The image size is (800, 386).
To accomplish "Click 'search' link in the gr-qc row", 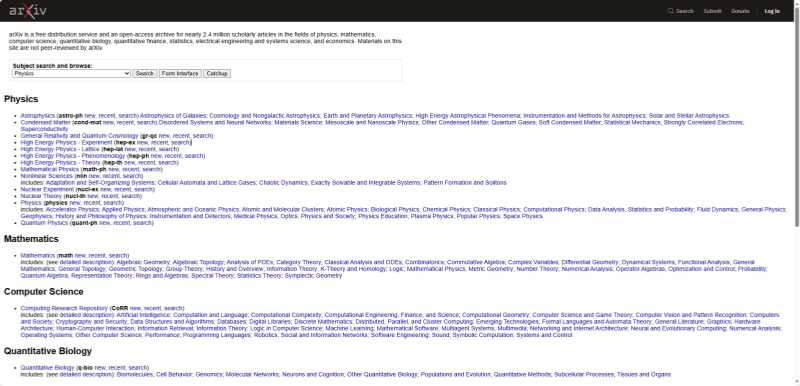I will pos(202,136).
